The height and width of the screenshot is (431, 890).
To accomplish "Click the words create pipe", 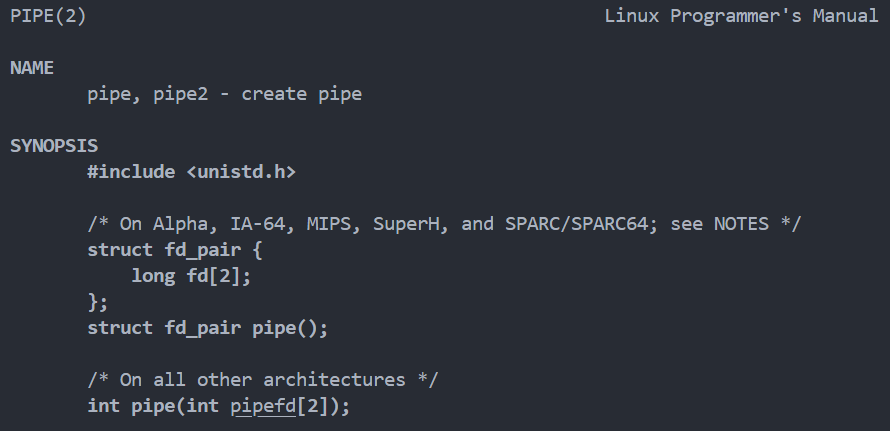I will (302, 94).
